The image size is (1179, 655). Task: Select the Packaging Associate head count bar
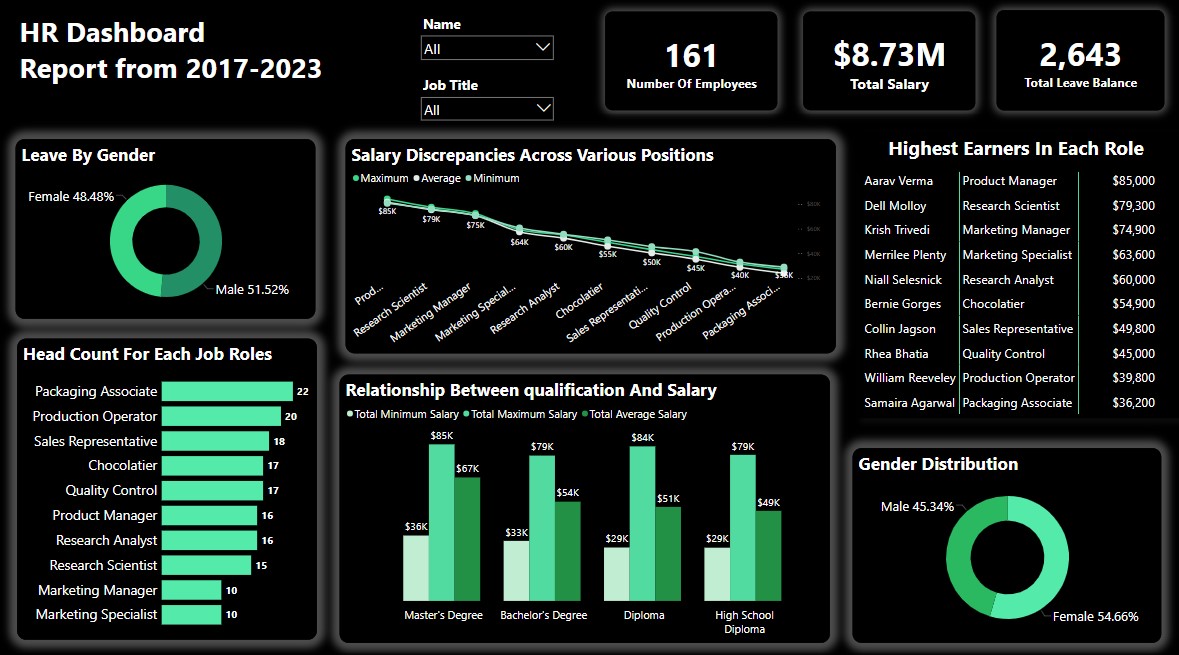[227, 391]
